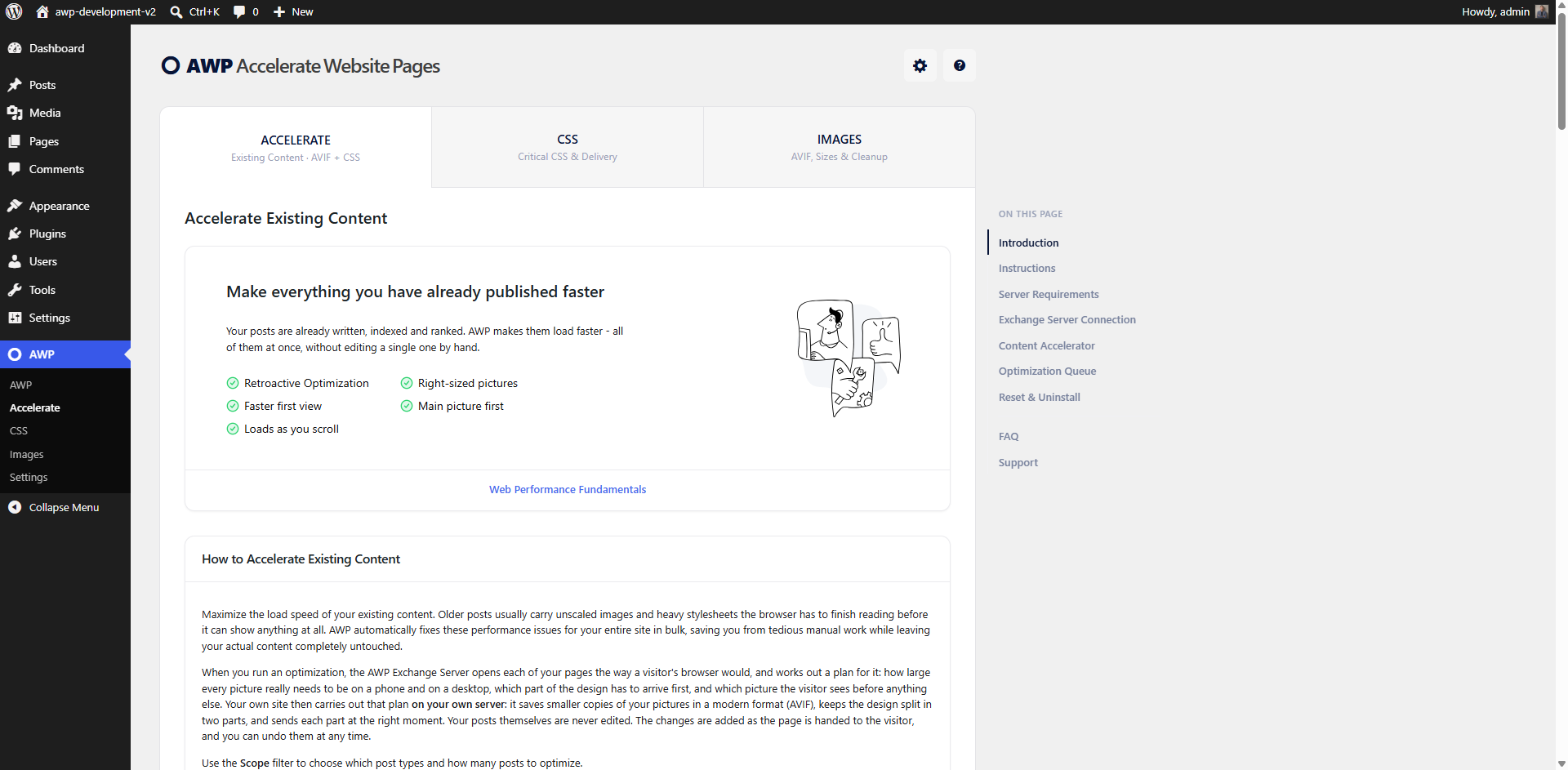The height and width of the screenshot is (770, 1568).
Task: Open AWP settings gear button
Action: pos(920,65)
